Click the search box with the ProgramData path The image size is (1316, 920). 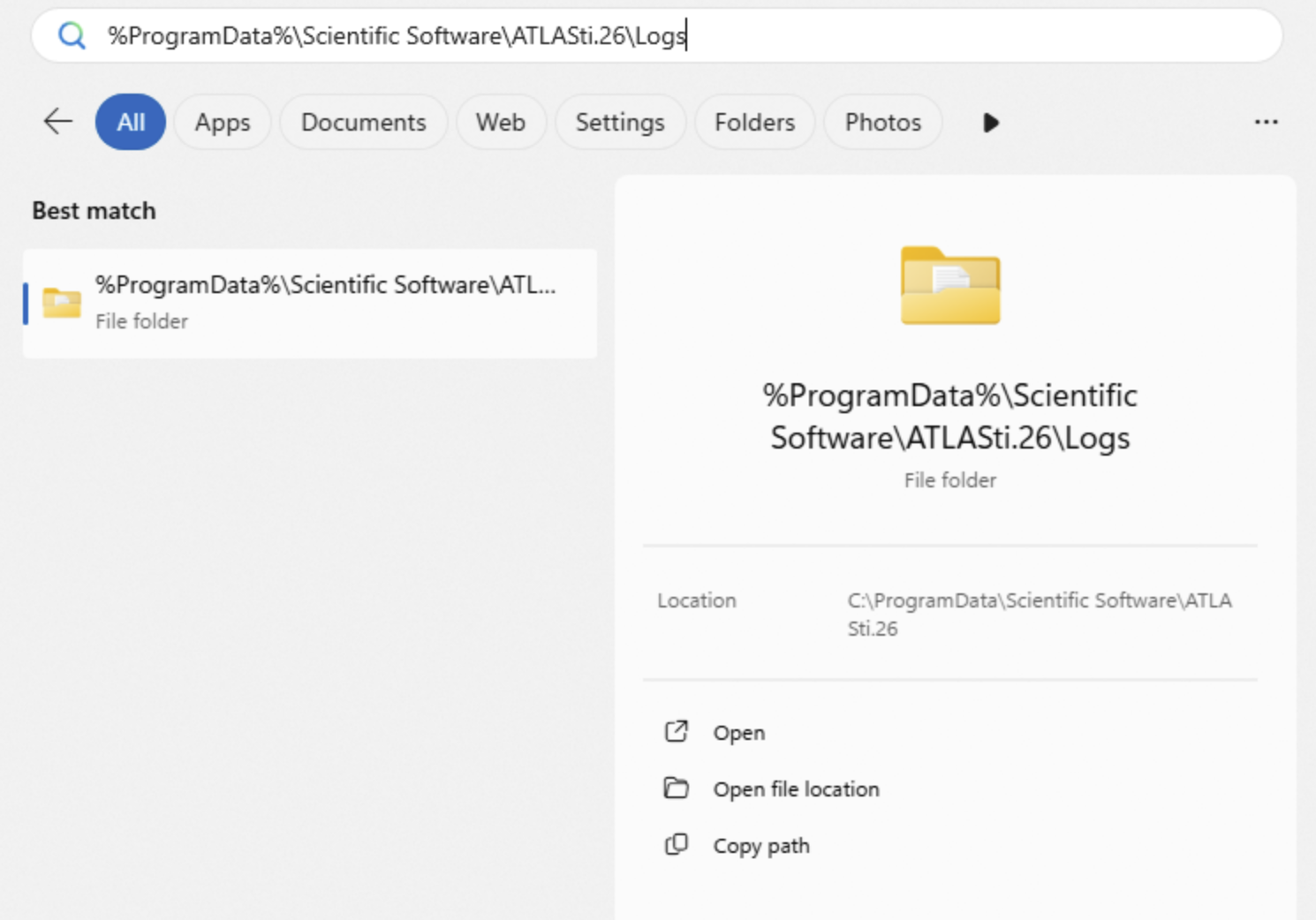coord(656,35)
